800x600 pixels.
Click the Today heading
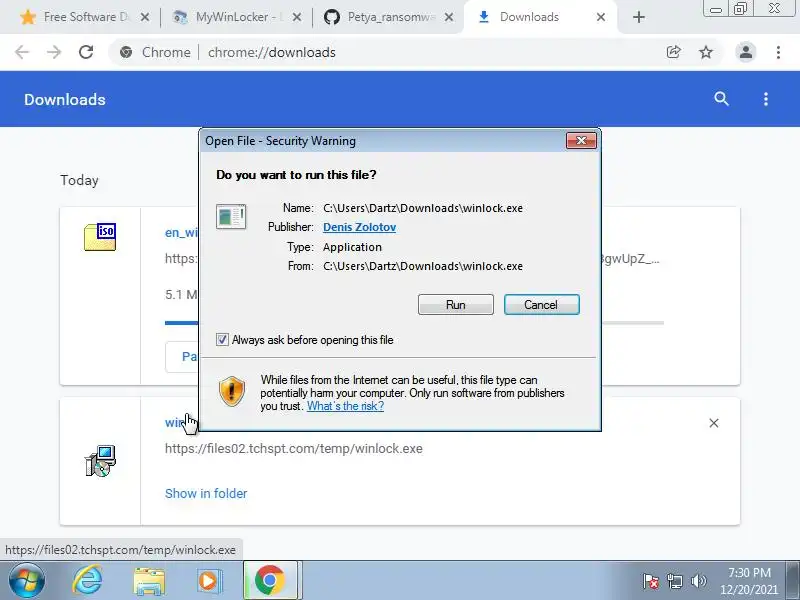click(79, 180)
